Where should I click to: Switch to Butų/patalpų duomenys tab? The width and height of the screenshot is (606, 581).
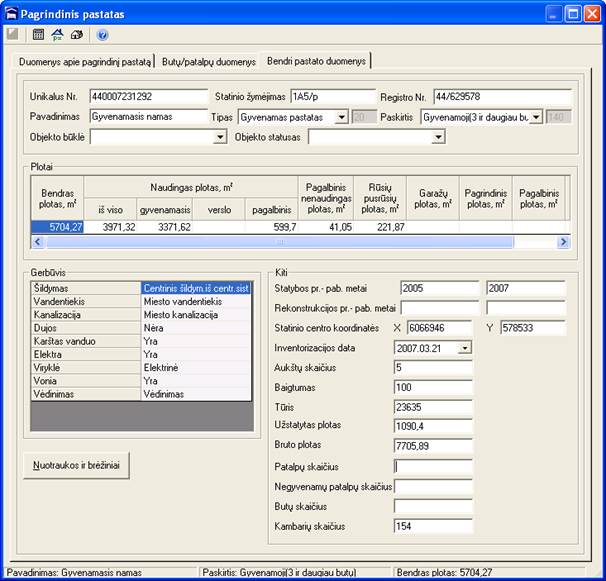click(209, 61)
